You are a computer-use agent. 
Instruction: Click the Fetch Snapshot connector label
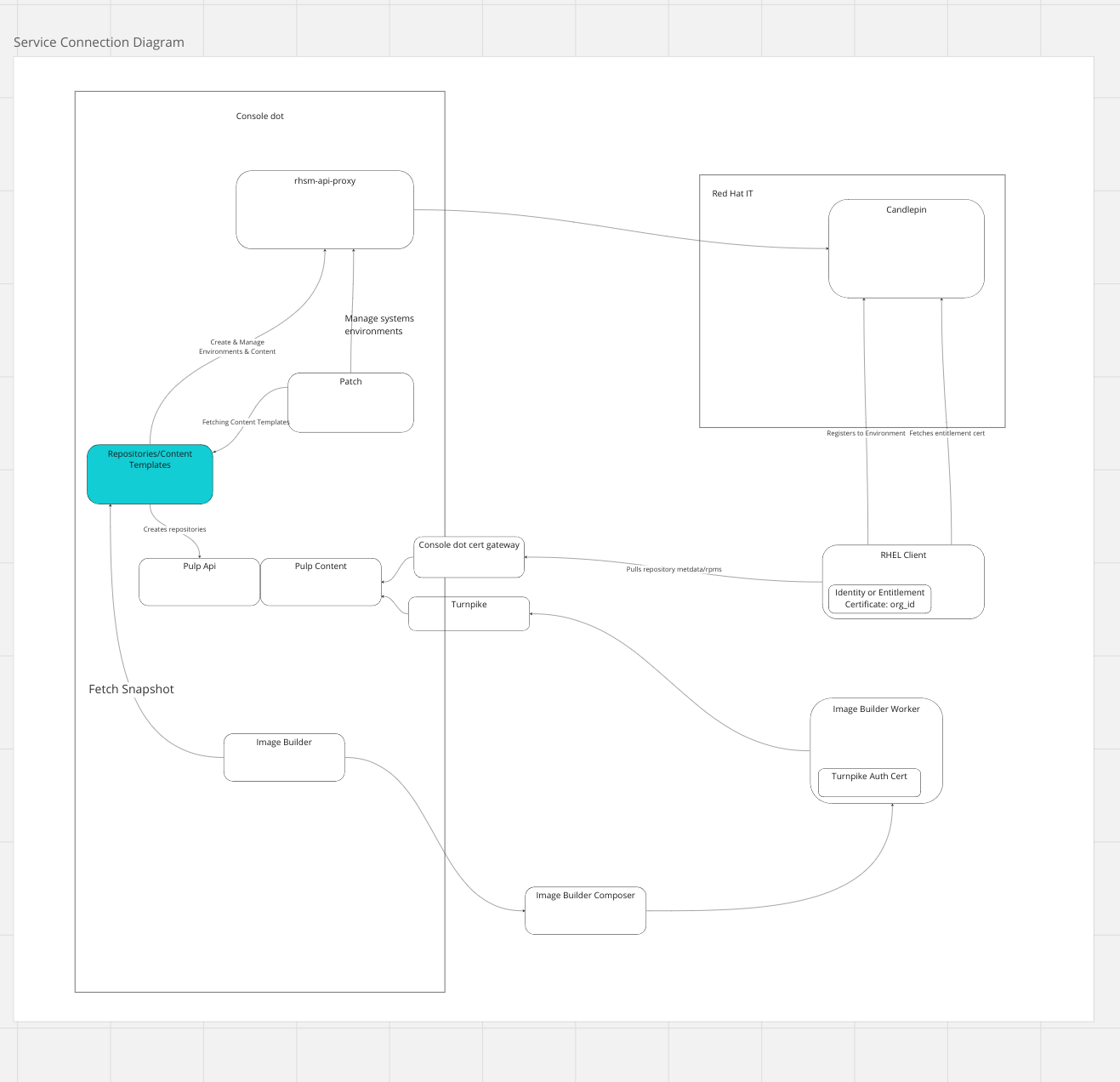[131, 689]
